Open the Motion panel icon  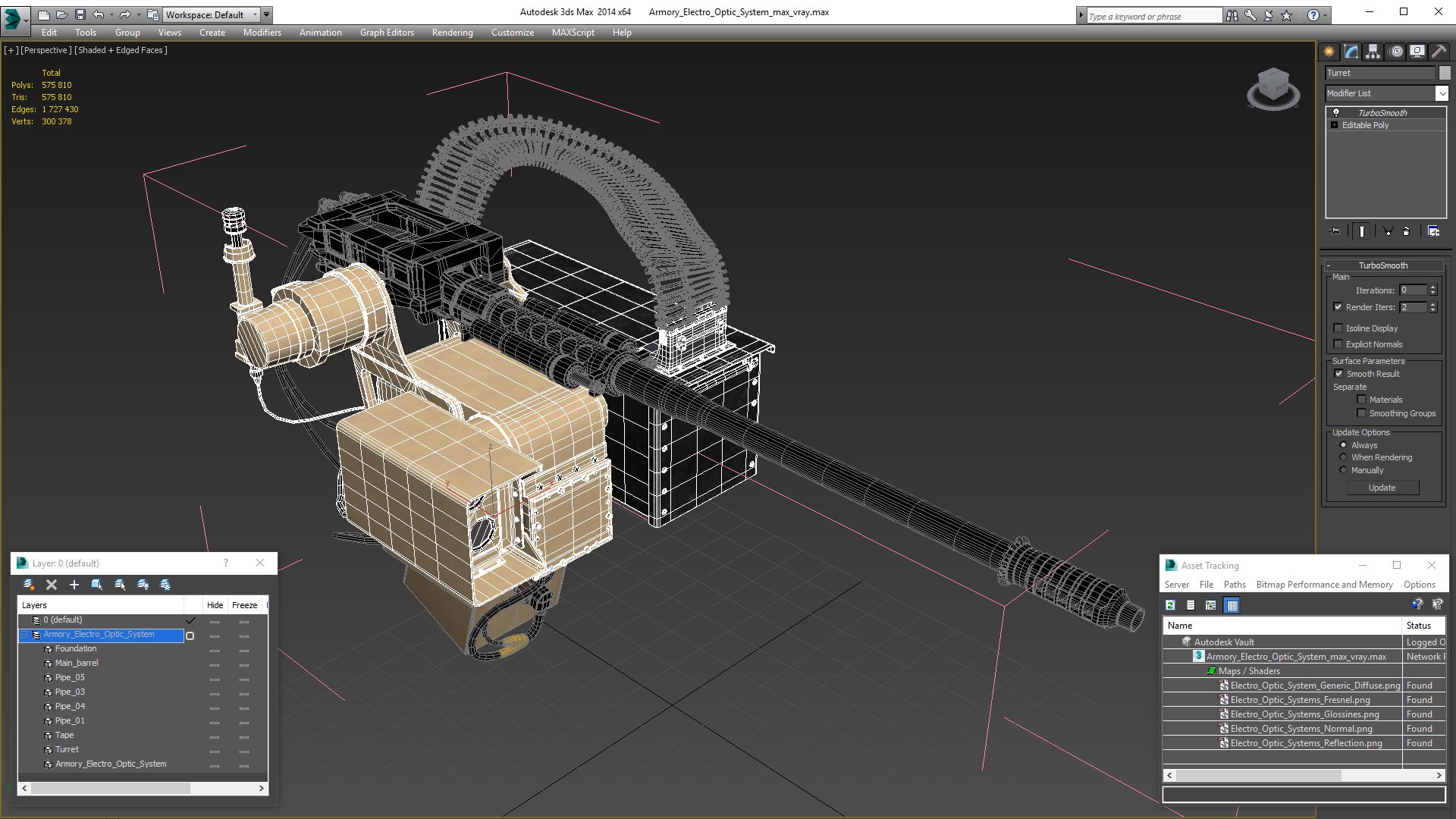click(1395, 52)
